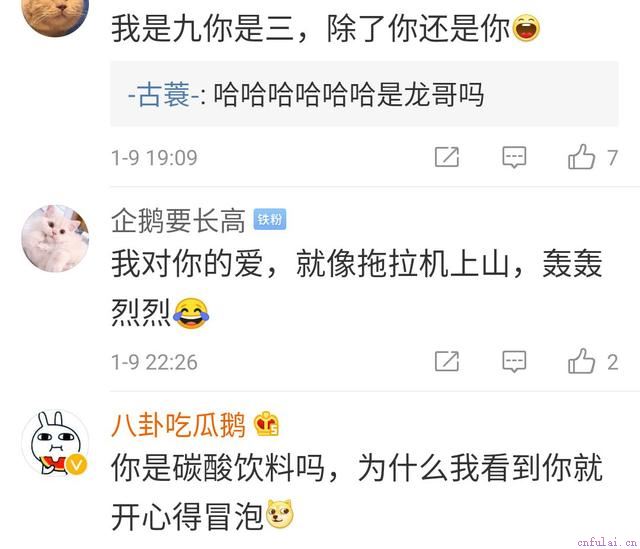Reply to the 1-9 19:09 comment
The width and height of the screenshot is (640, 549).
point(514,157)
